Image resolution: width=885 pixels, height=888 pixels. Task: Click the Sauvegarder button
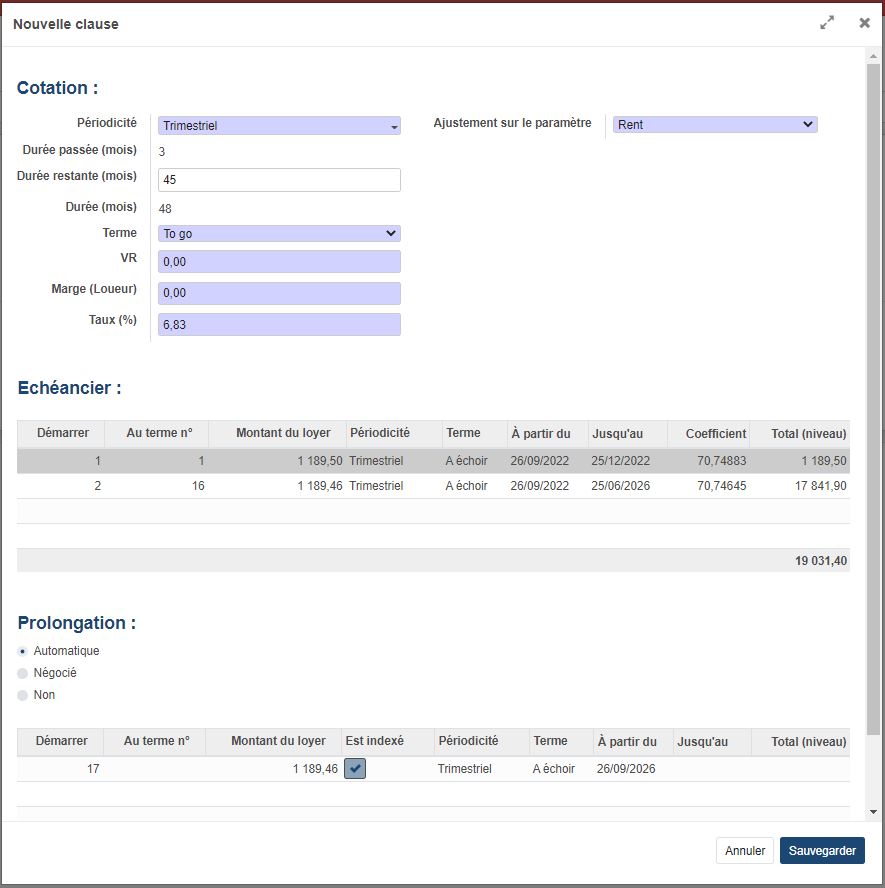tap(822, 851)
